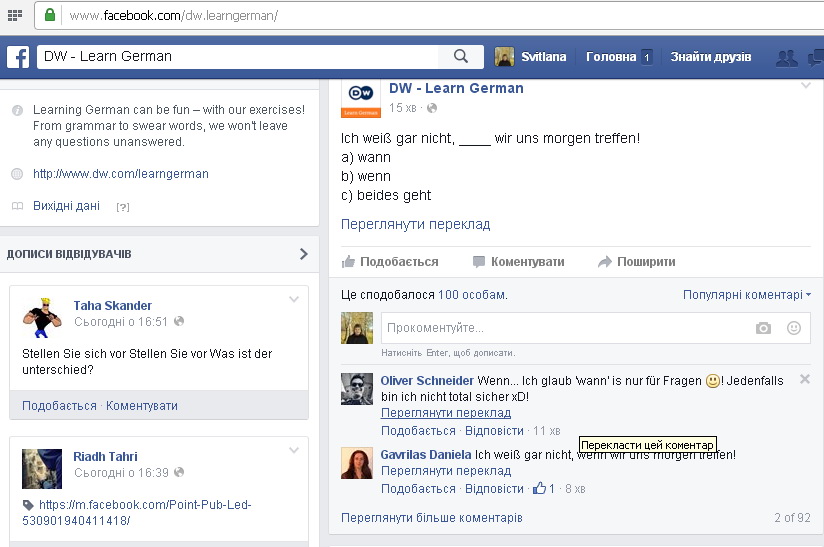Click Переглянути більше коментарів
The height and width of the screenshot is (547, 824).
point(432,518)
